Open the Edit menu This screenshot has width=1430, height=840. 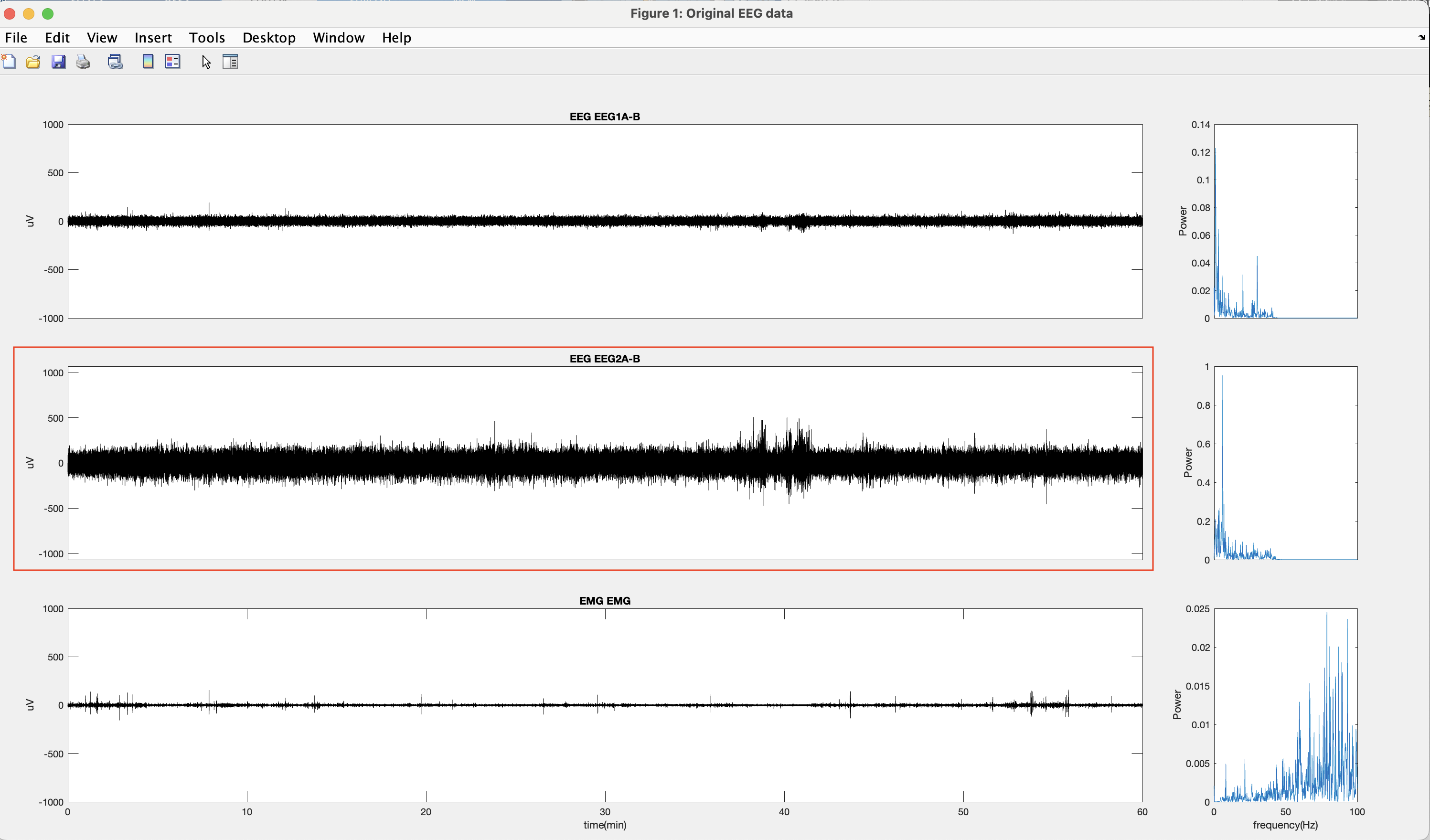[57, 37]
